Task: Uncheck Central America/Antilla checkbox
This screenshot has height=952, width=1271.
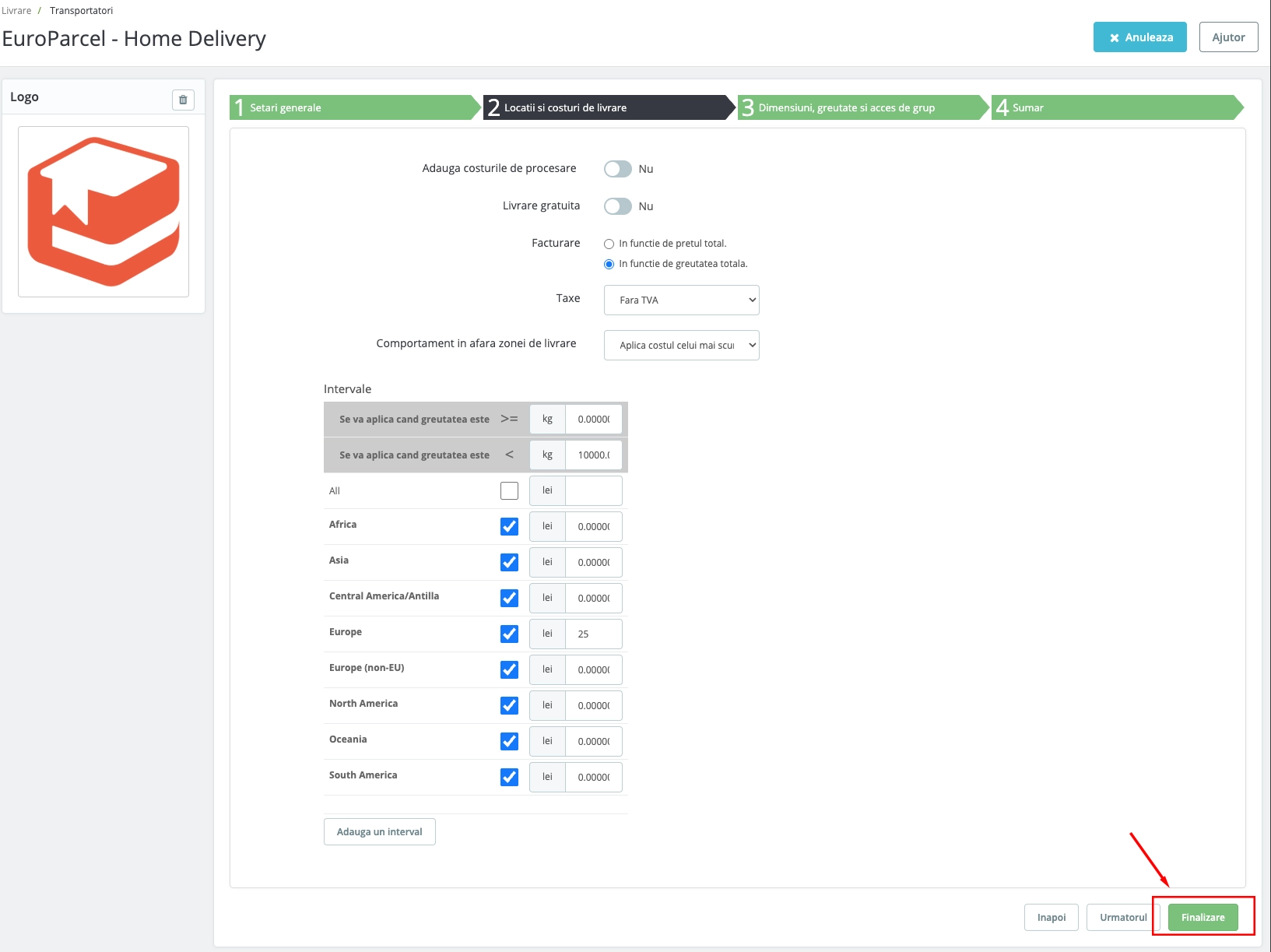Action: (509, 598)
